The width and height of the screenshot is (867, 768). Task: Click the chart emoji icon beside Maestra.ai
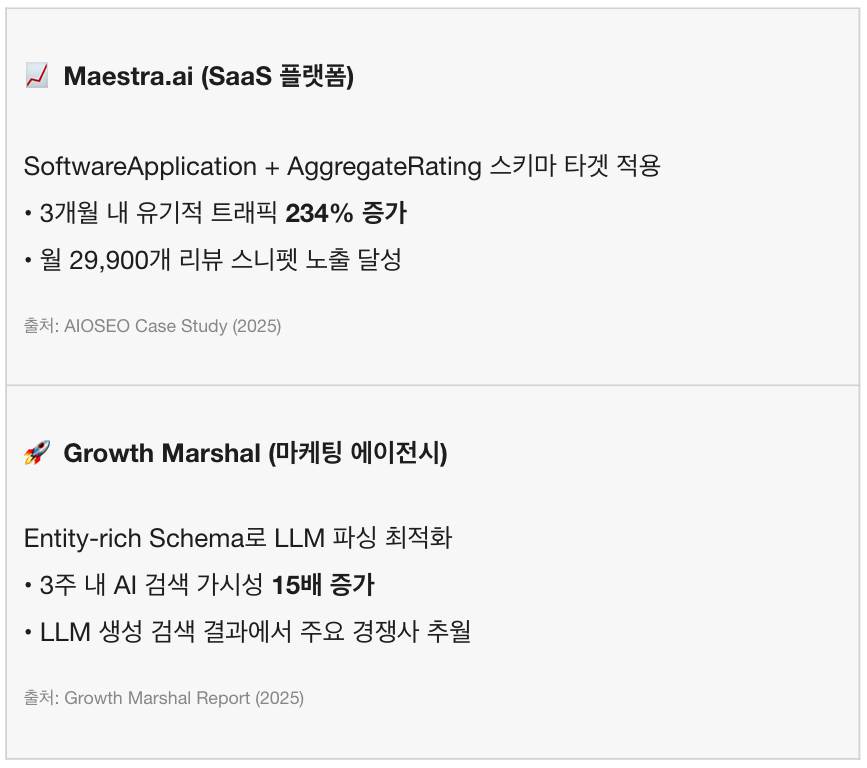36,76
